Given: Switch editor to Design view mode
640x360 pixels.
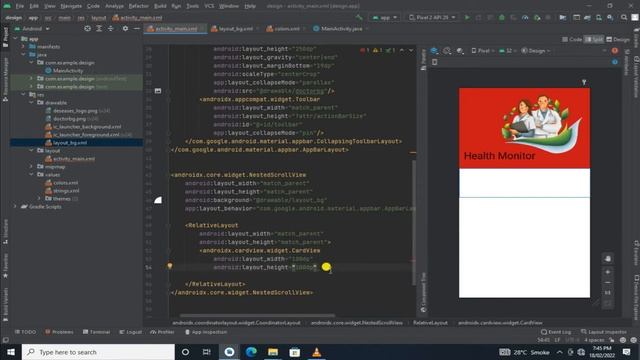Looking at the screenshot, I should click(618, 39).
